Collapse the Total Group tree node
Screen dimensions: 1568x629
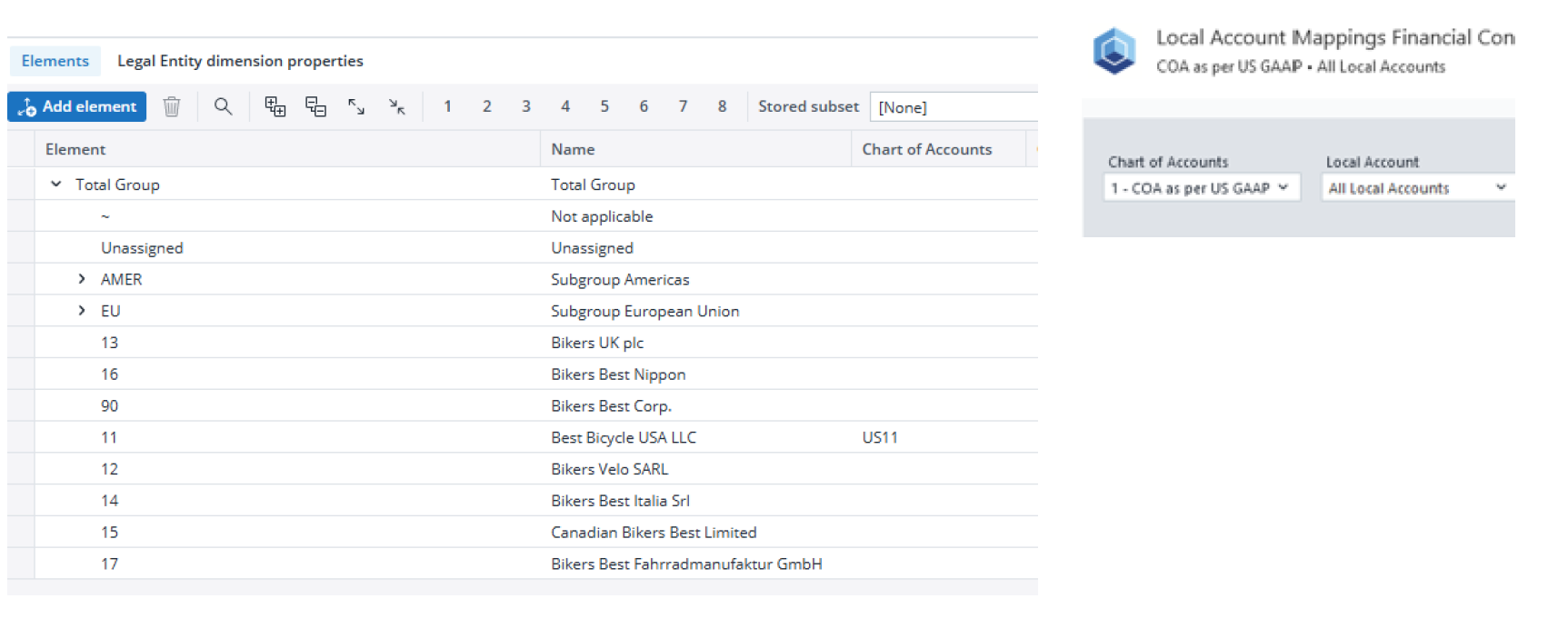point(56,185)
